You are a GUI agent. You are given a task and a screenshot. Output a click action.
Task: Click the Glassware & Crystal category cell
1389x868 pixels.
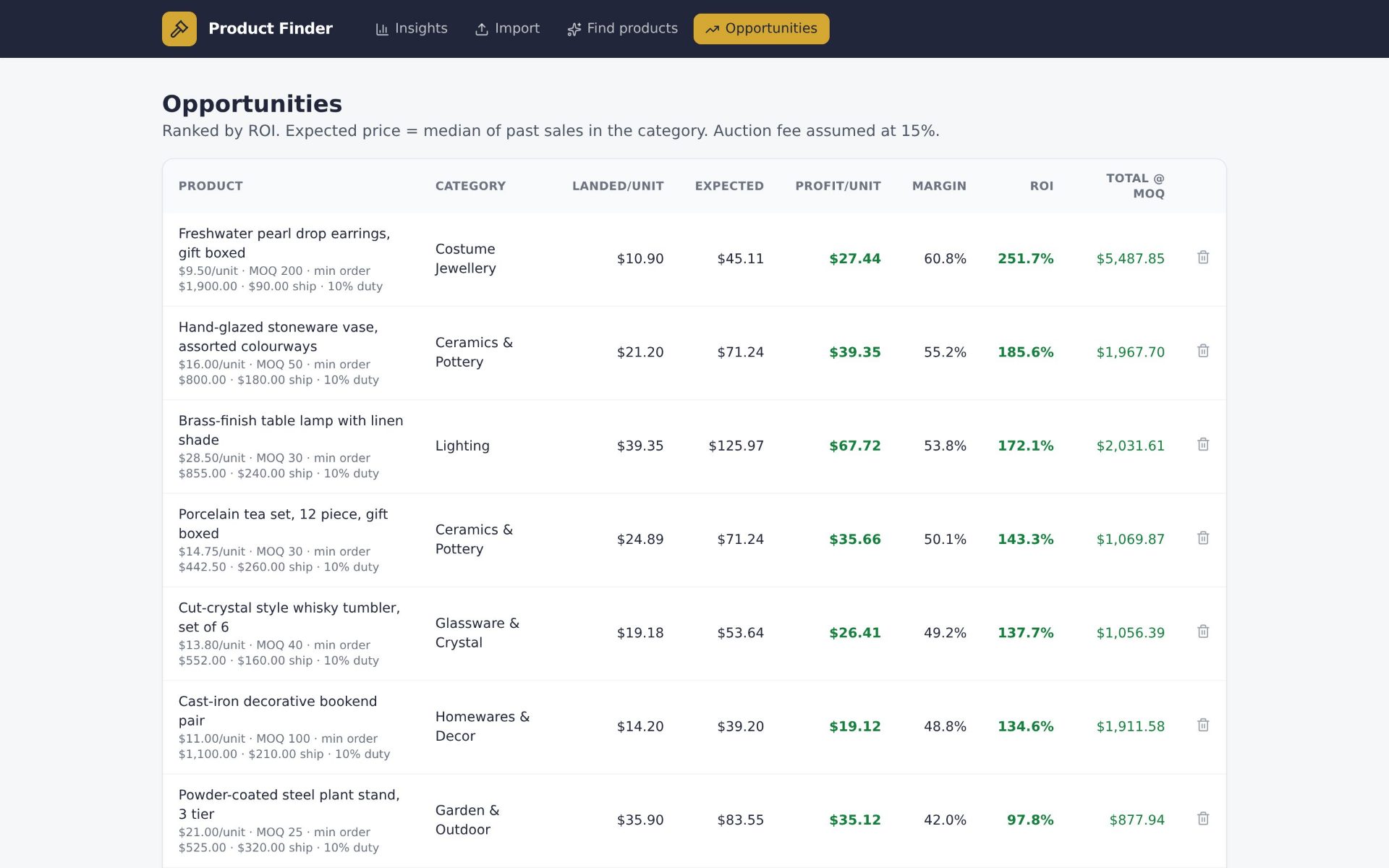point(477,633)
